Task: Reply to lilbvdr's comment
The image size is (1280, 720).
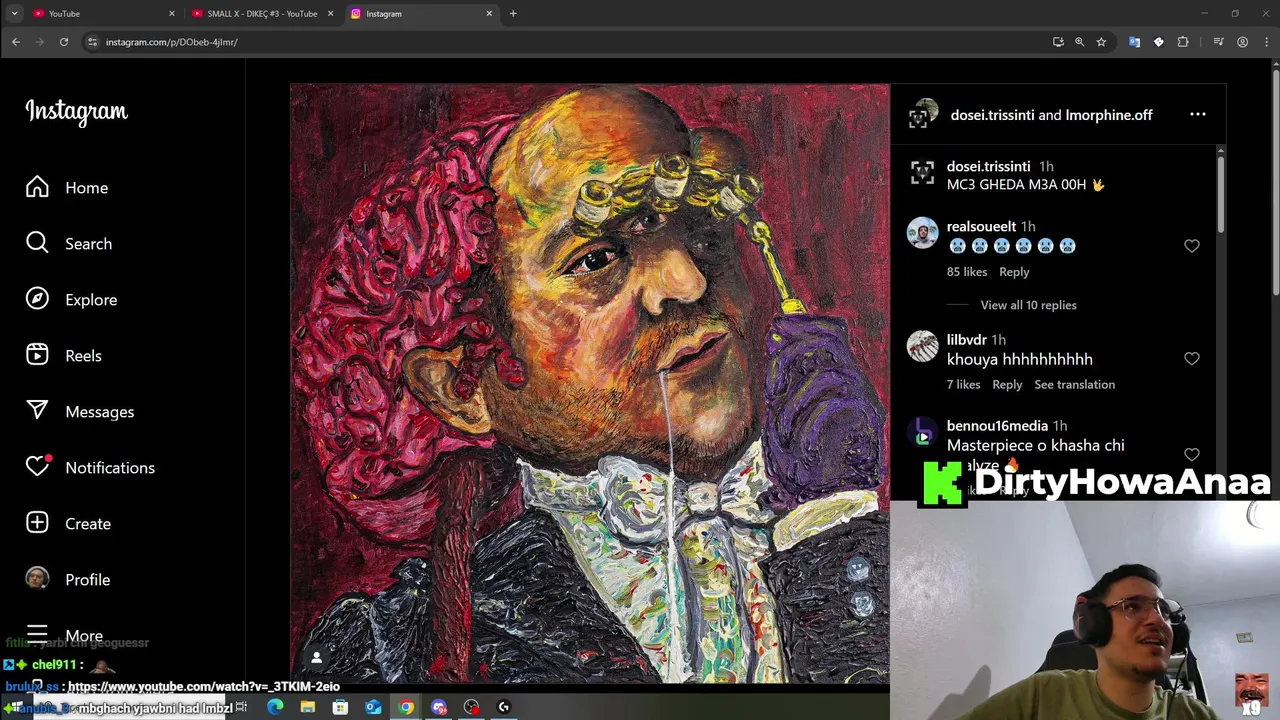Action: click(x=1007, y=385)
